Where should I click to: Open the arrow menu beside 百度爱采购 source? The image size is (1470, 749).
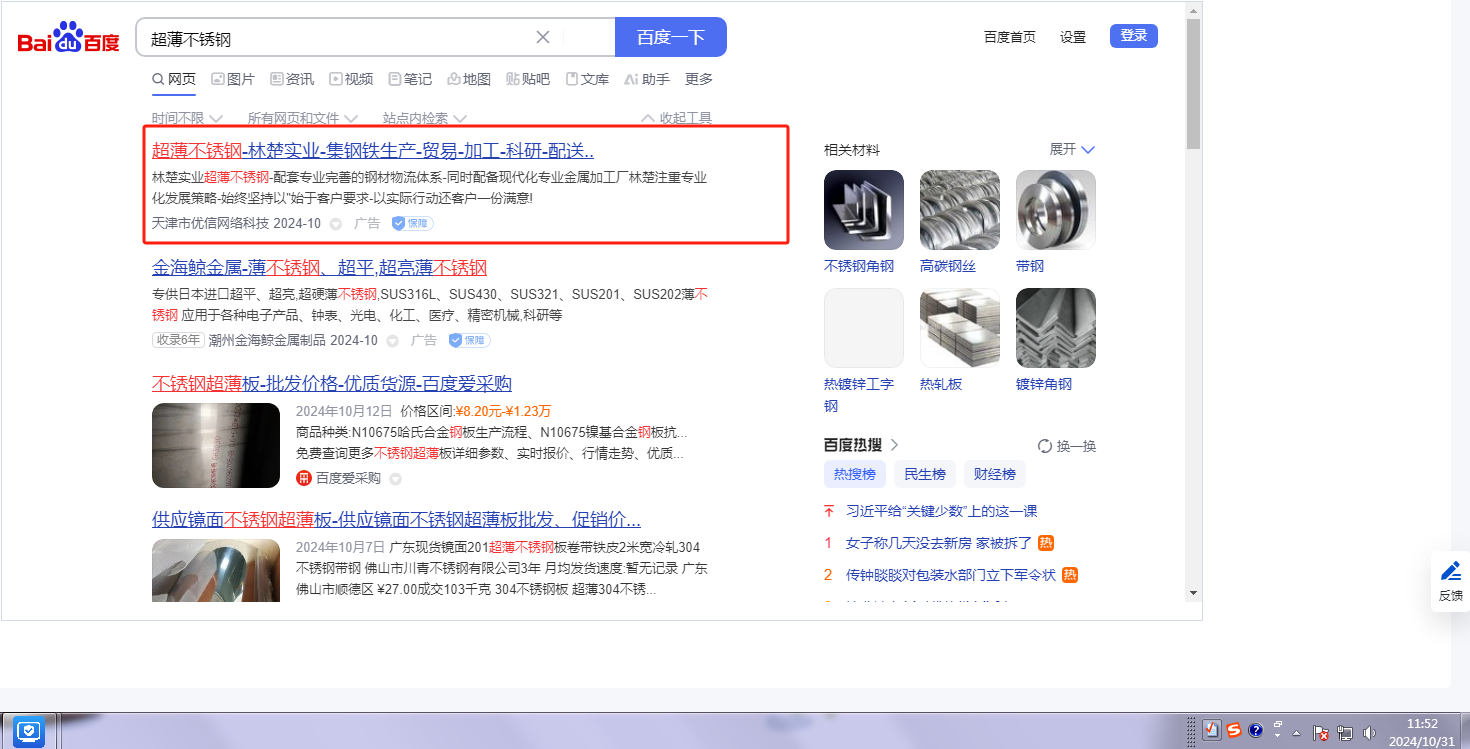(395, 479)
